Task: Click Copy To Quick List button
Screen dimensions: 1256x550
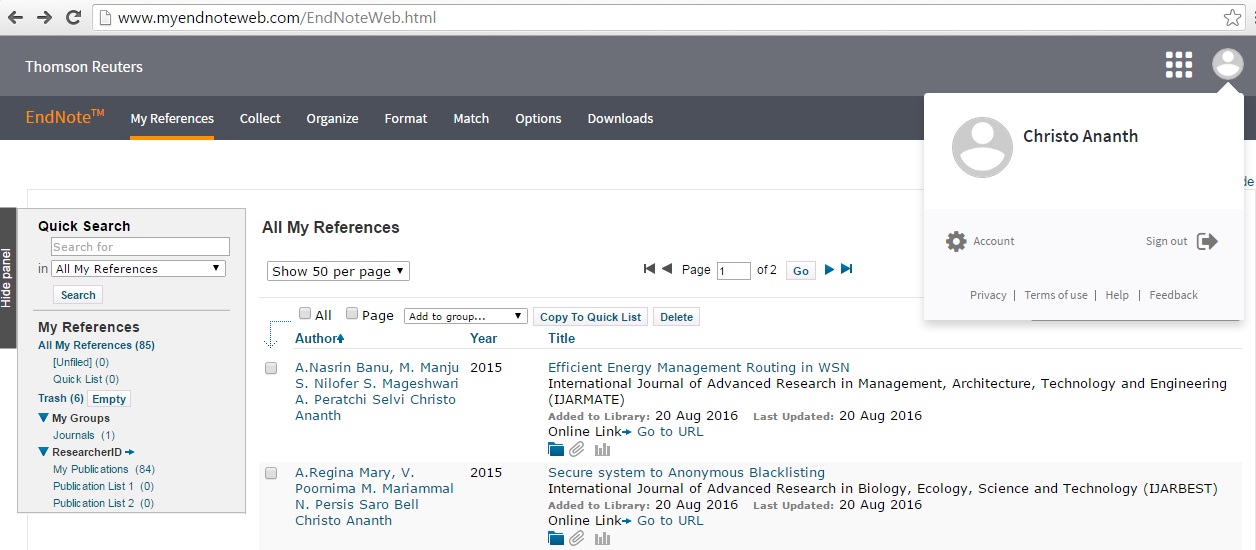Action: [x=590, y=317]
